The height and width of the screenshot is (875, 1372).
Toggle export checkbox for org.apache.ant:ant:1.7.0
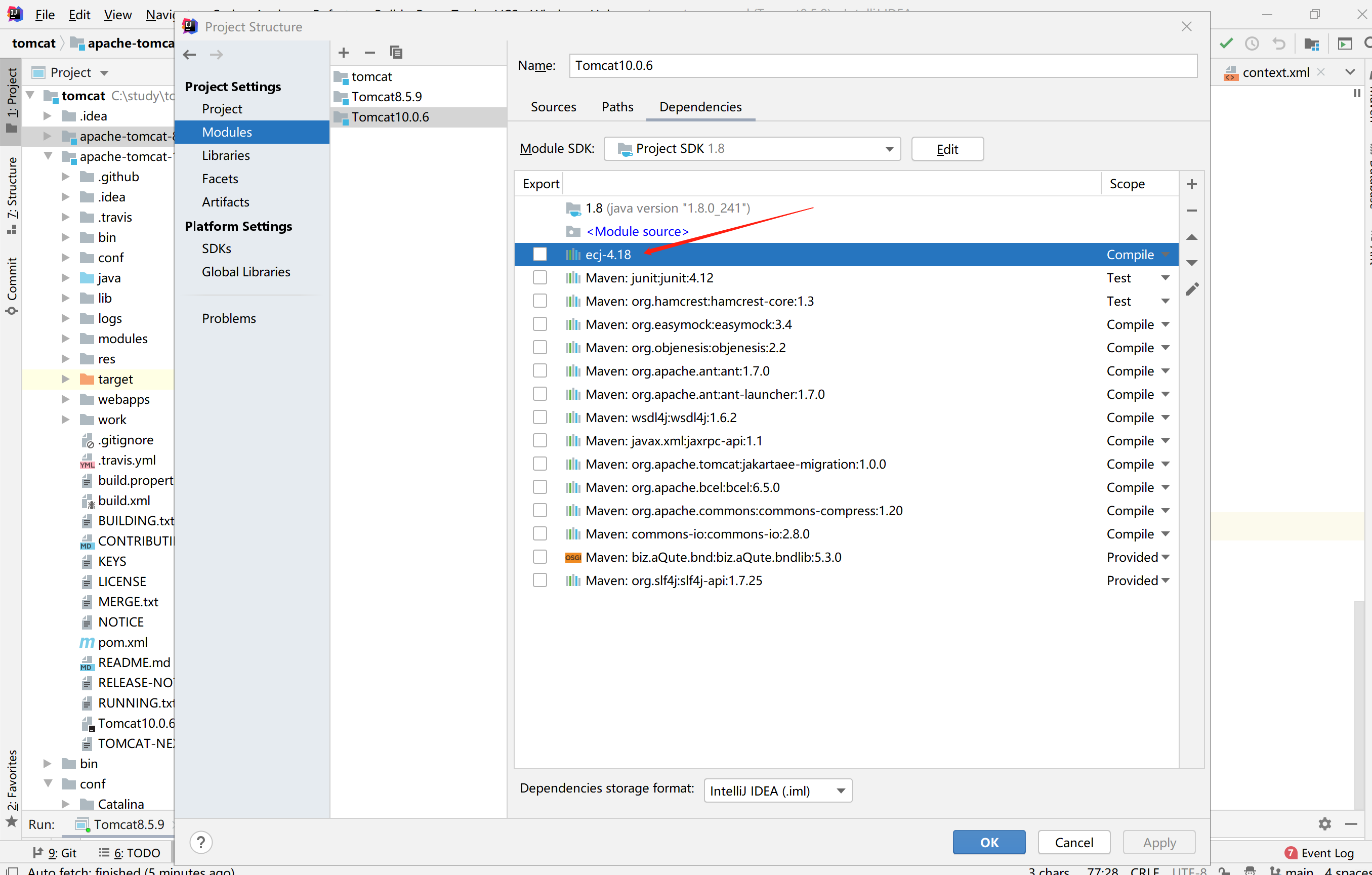(x=539, y=371)
